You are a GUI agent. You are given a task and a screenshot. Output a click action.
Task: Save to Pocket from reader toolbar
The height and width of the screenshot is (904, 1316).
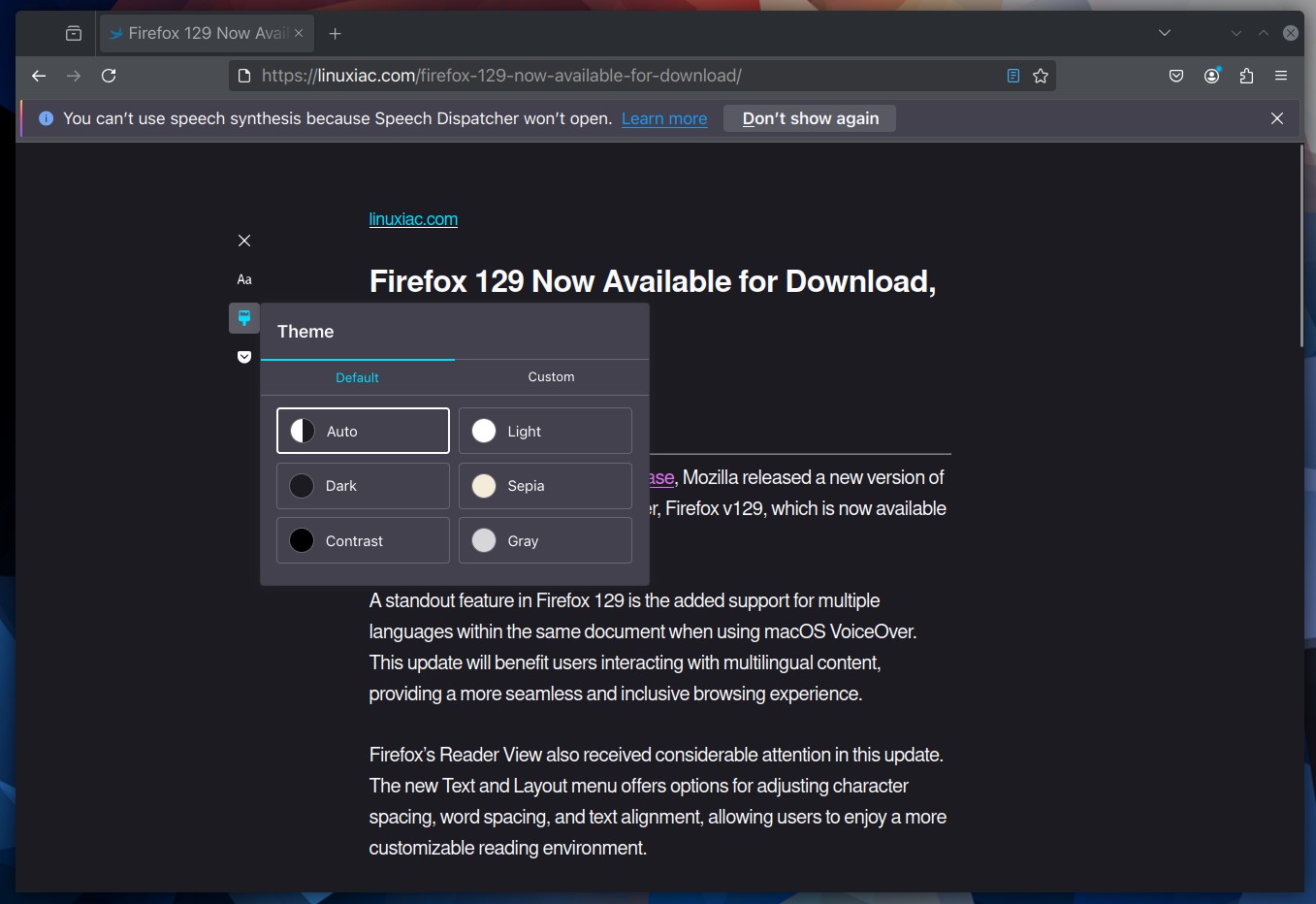click(x=244, y=357)
